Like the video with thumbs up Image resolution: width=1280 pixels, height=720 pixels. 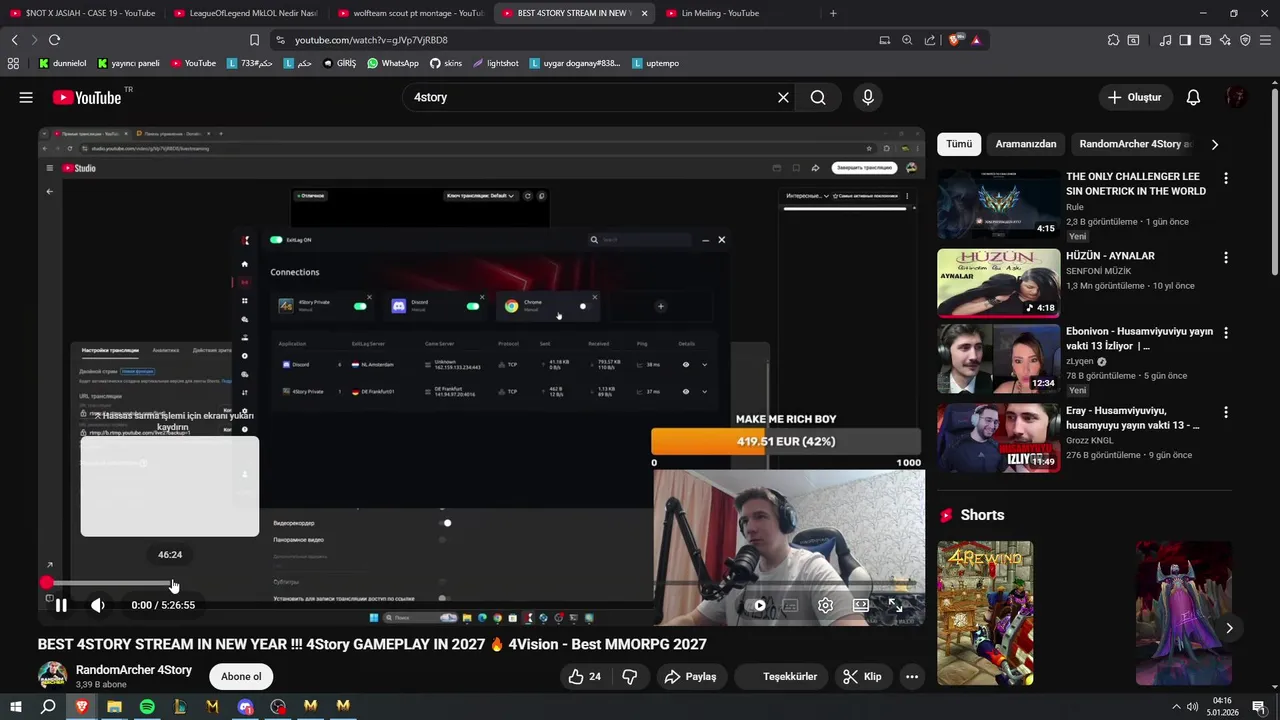(585, 677)
